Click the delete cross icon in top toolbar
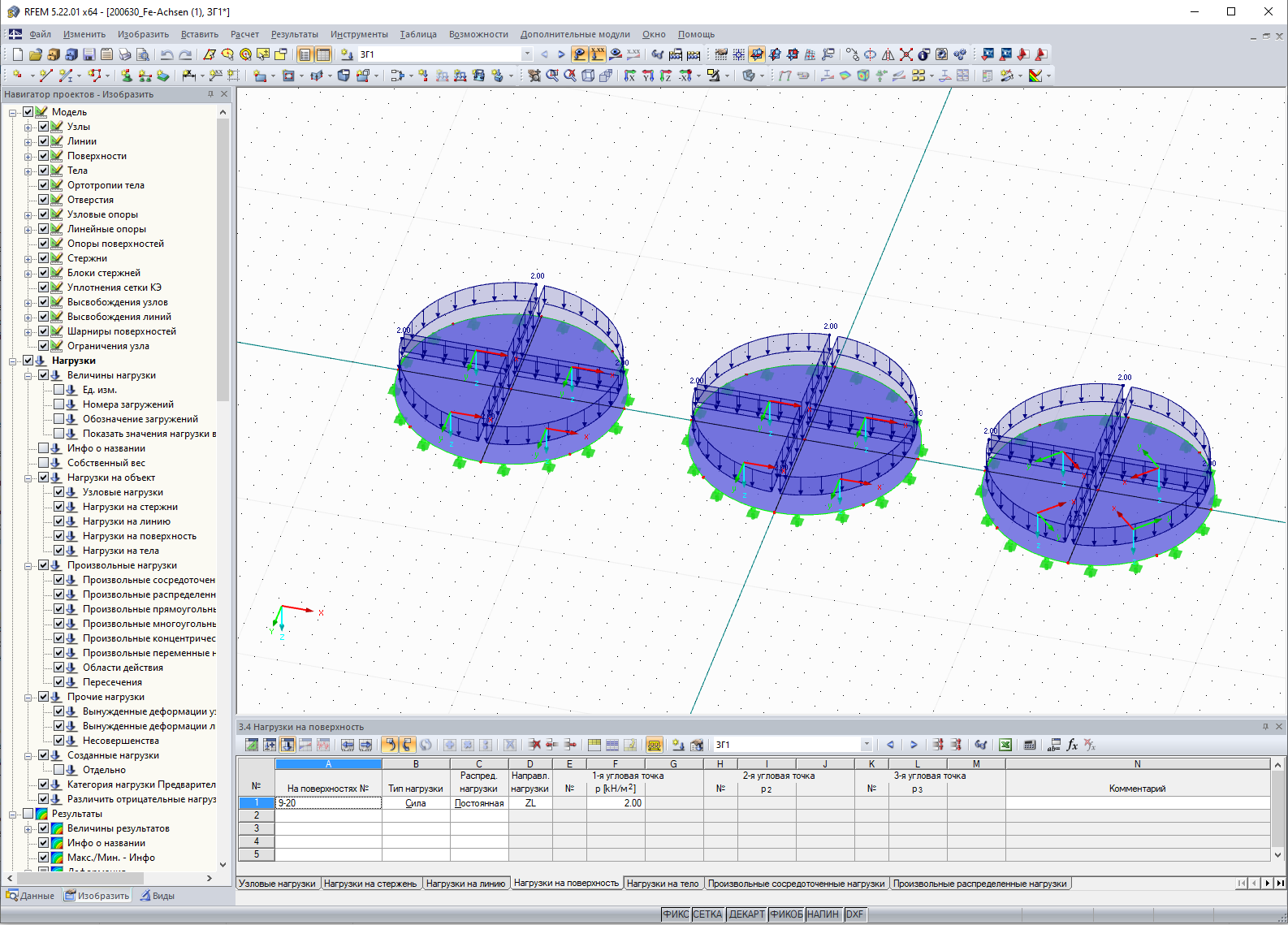The height and width of the screenshot is (925, 1288). (906, 54)
